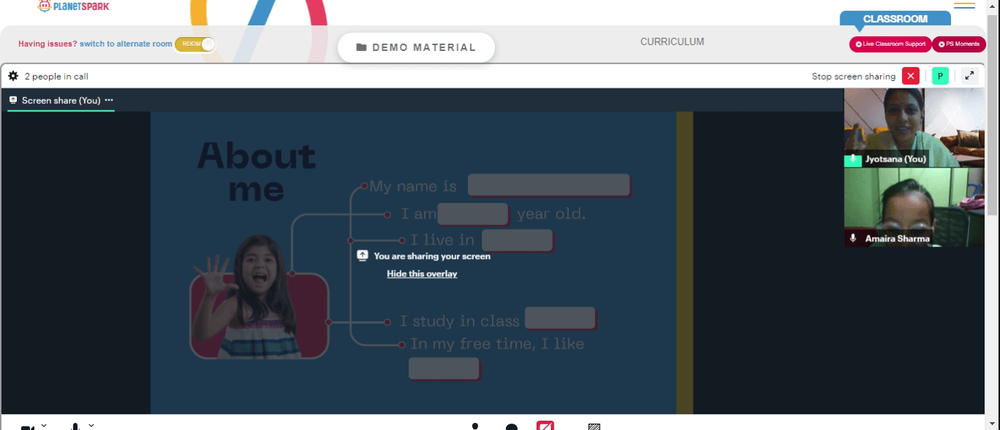Open the hamburger menu at top right
The image size is (1000, 430).
click(964, 6)
